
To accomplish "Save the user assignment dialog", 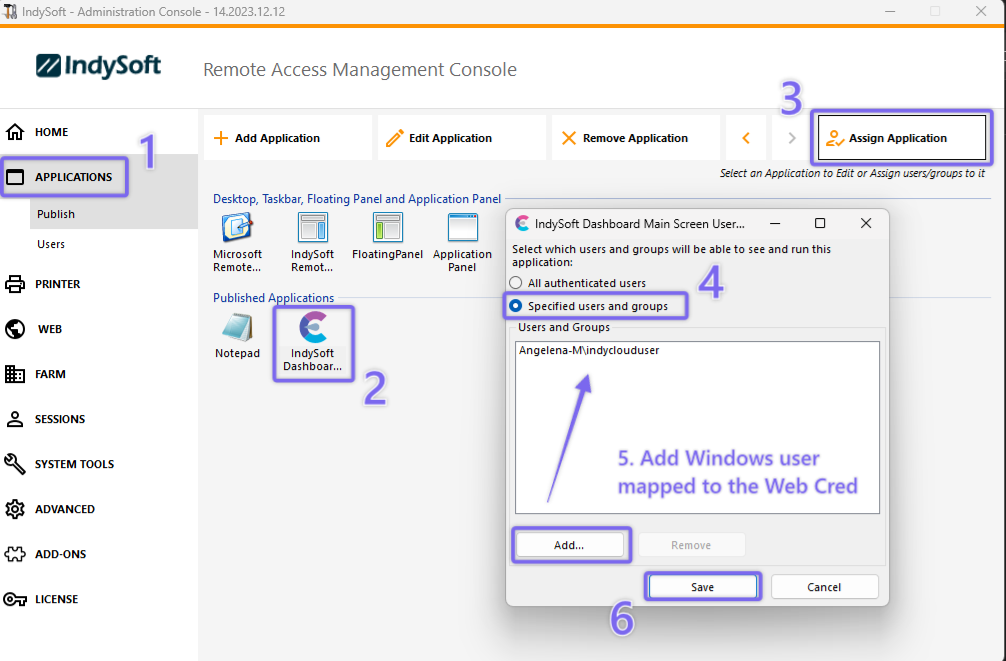I will [x=703, y=587].
